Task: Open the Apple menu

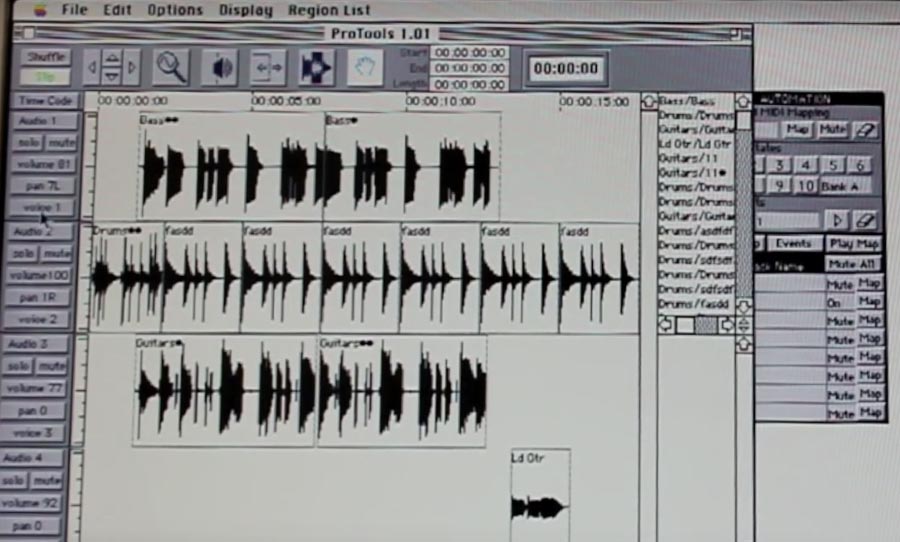Action: click(x=40, y=10)
